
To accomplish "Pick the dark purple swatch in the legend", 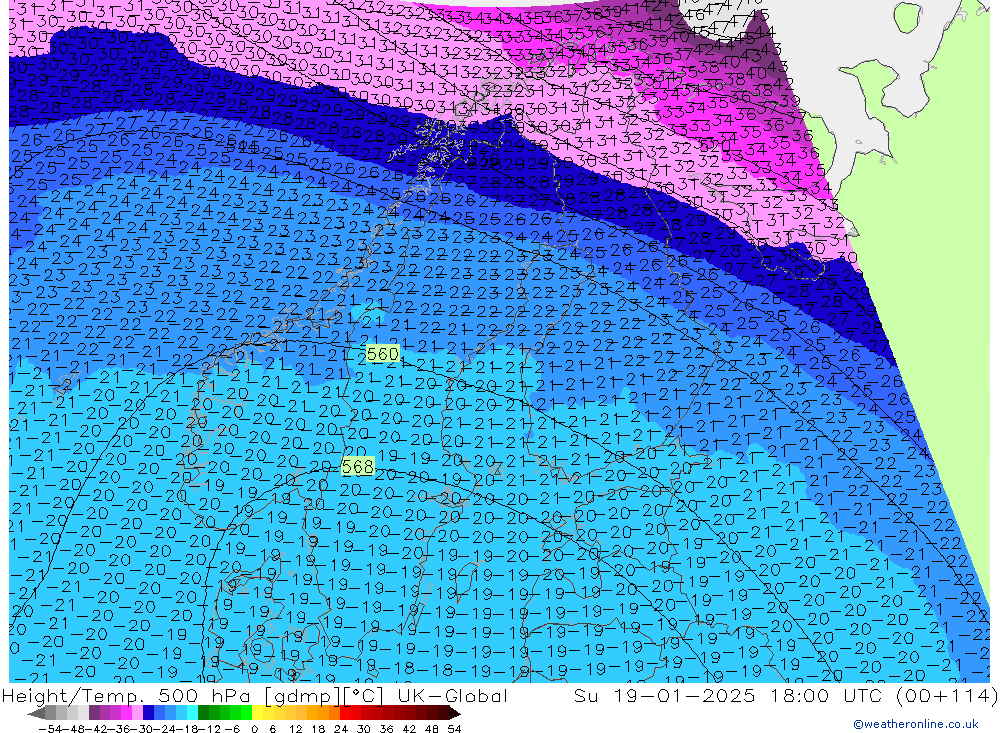I will tap(94, 713).
